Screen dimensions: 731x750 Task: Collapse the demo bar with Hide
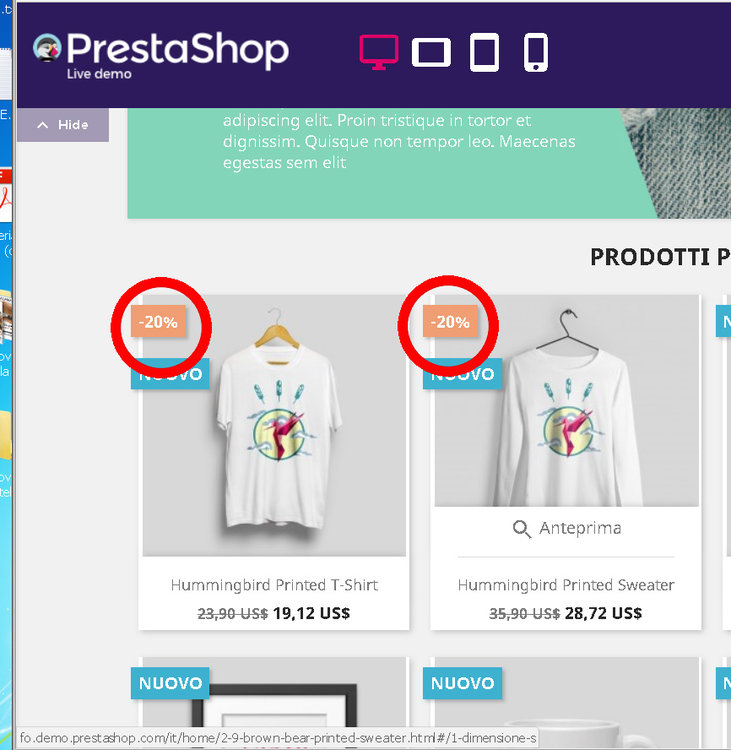[x=63, y=125]
